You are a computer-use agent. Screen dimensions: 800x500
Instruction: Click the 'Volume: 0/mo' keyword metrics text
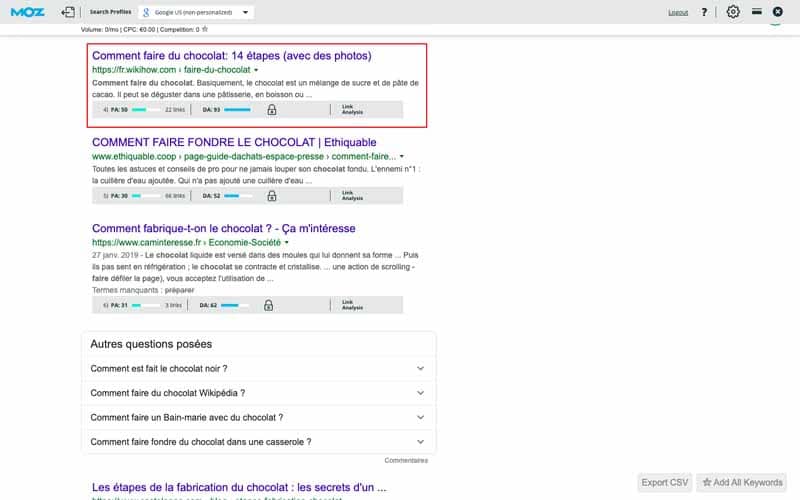[x=99, y=30]
